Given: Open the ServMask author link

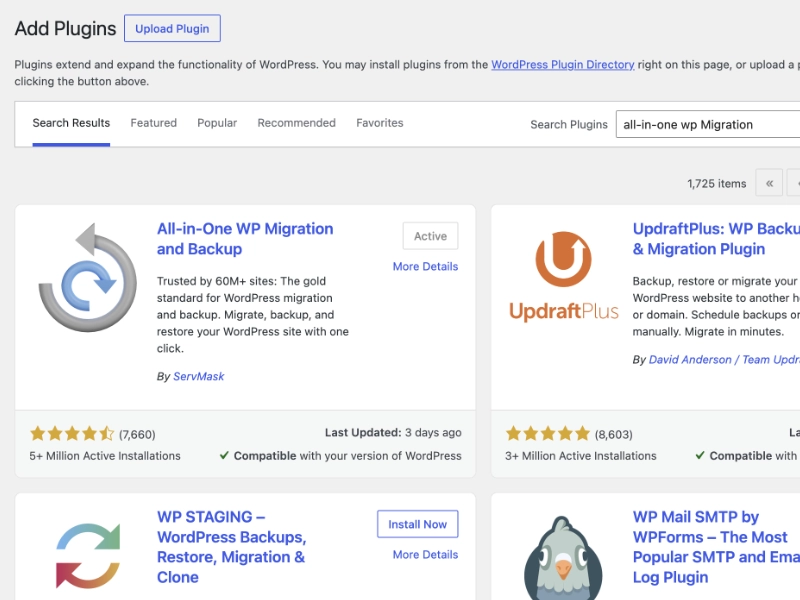Looking at the screenshot, I should point(198,377).
